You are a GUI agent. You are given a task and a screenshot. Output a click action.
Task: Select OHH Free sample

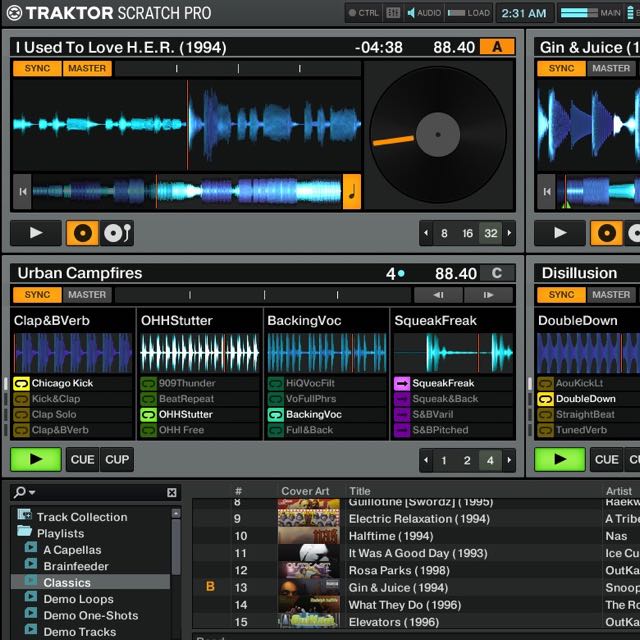pos(200,430)
